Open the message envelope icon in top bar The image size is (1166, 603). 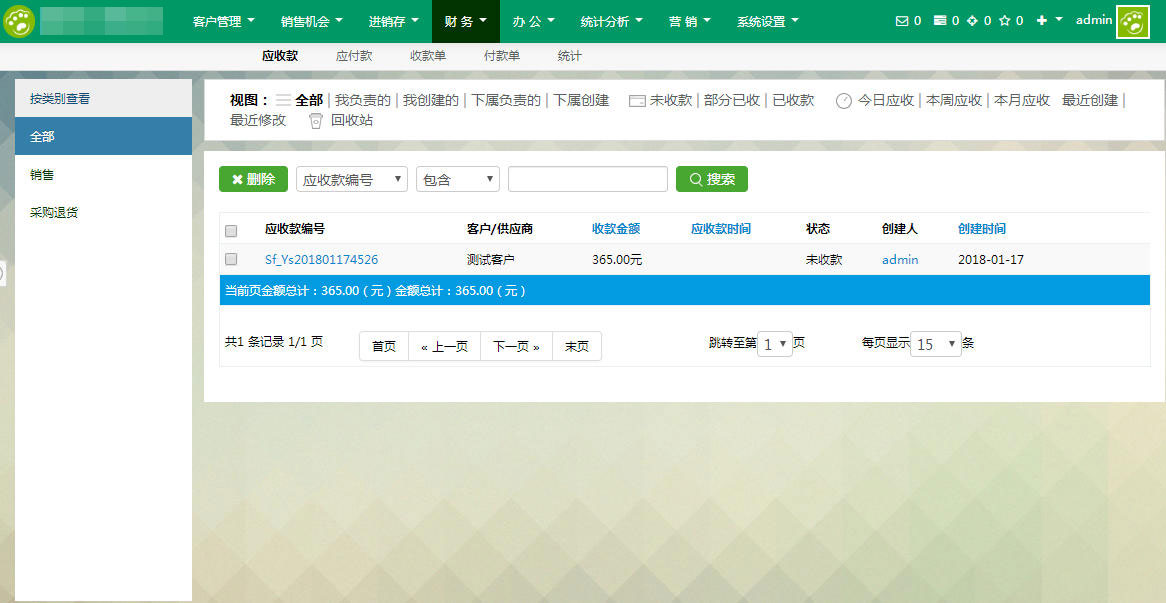pyautogui.click(x=902, y=19)
